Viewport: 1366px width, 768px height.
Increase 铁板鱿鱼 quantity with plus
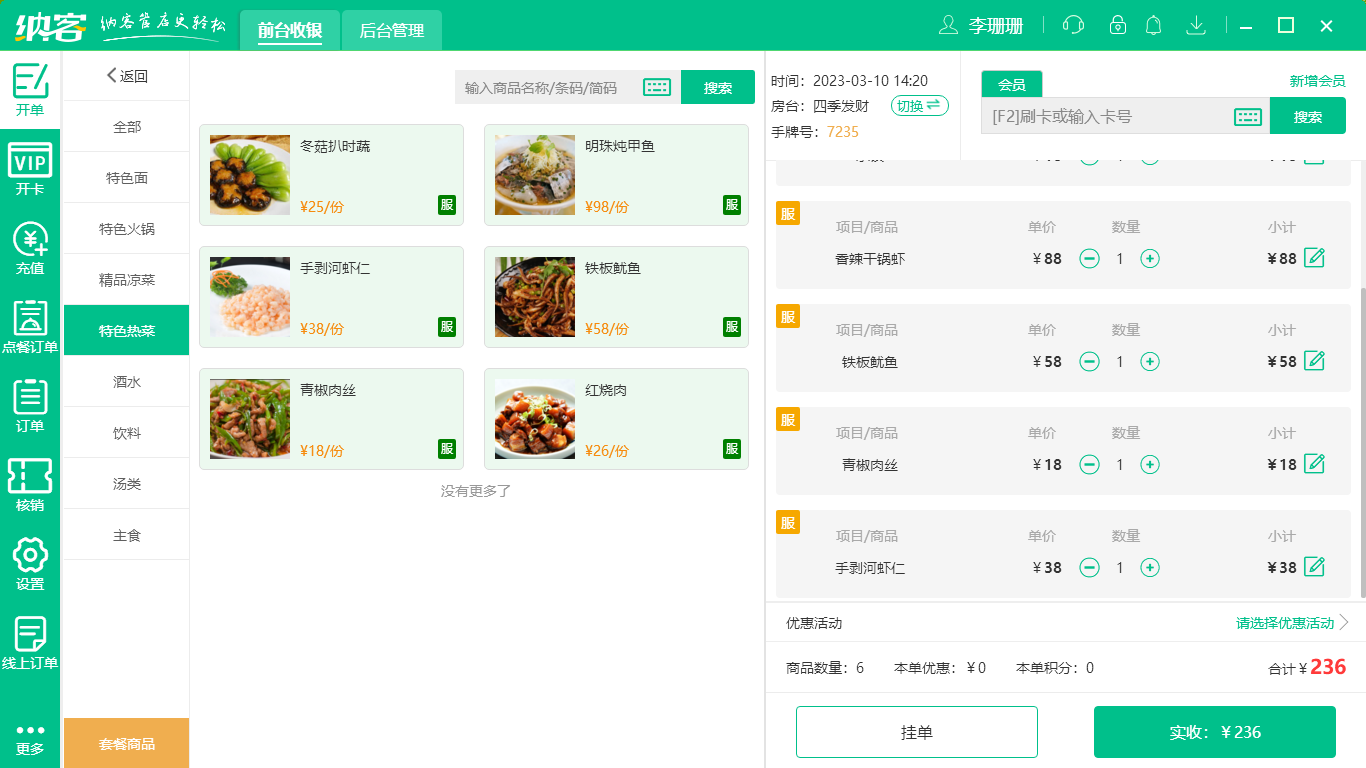pyautogui.click(x=1150, y=362)
